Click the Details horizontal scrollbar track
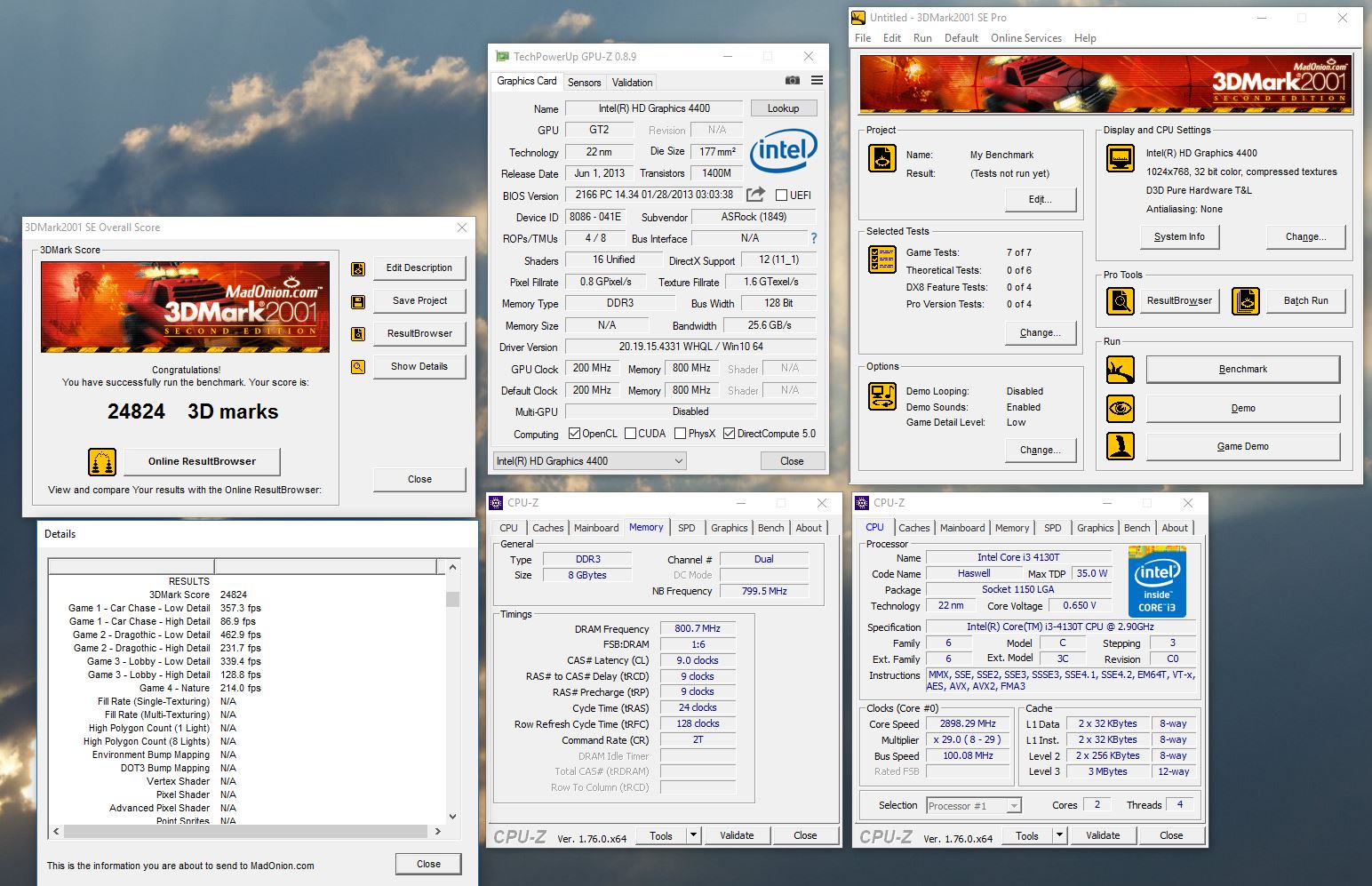The image size is (1372, 886). pos(247,832)
